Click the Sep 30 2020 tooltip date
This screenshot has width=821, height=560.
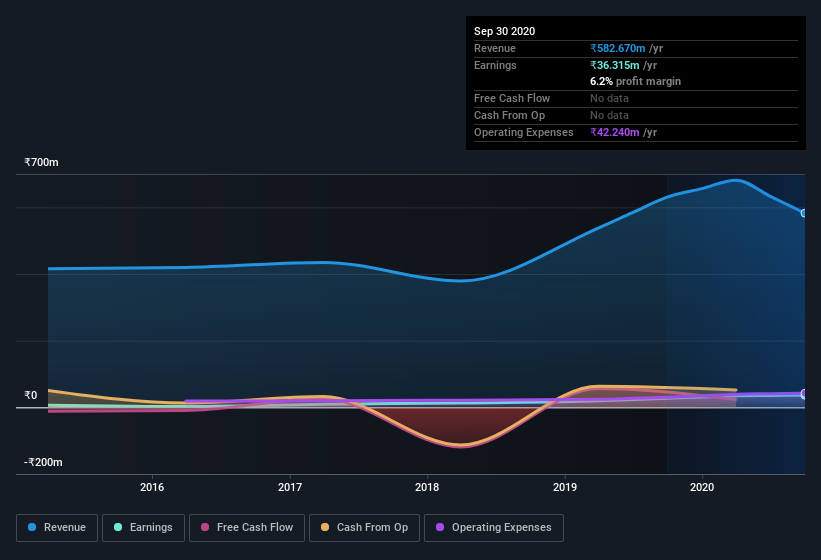click(504, 31)
